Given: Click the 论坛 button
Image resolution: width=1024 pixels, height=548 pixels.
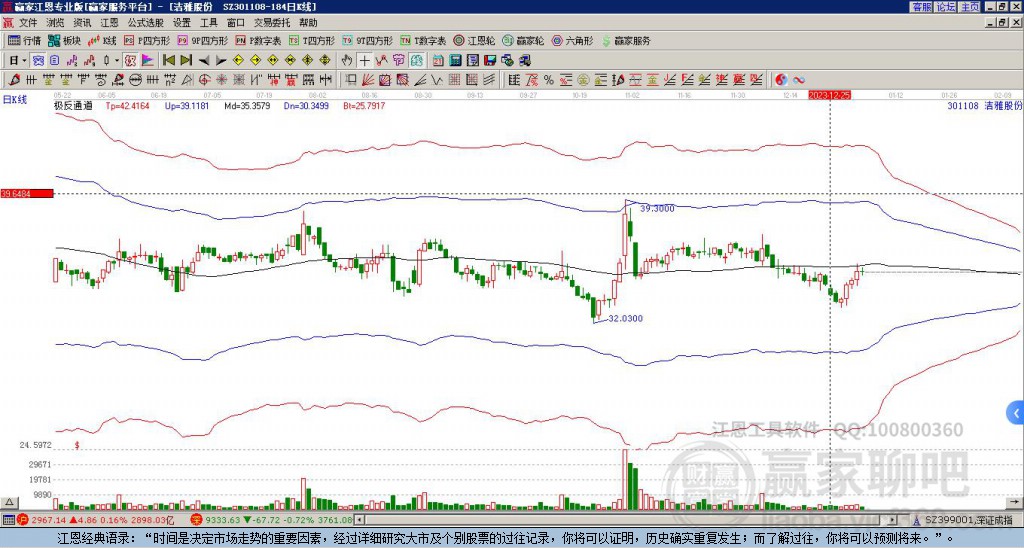Looking at the screenshot, I should pyautogui.click(x=946, y=7).
